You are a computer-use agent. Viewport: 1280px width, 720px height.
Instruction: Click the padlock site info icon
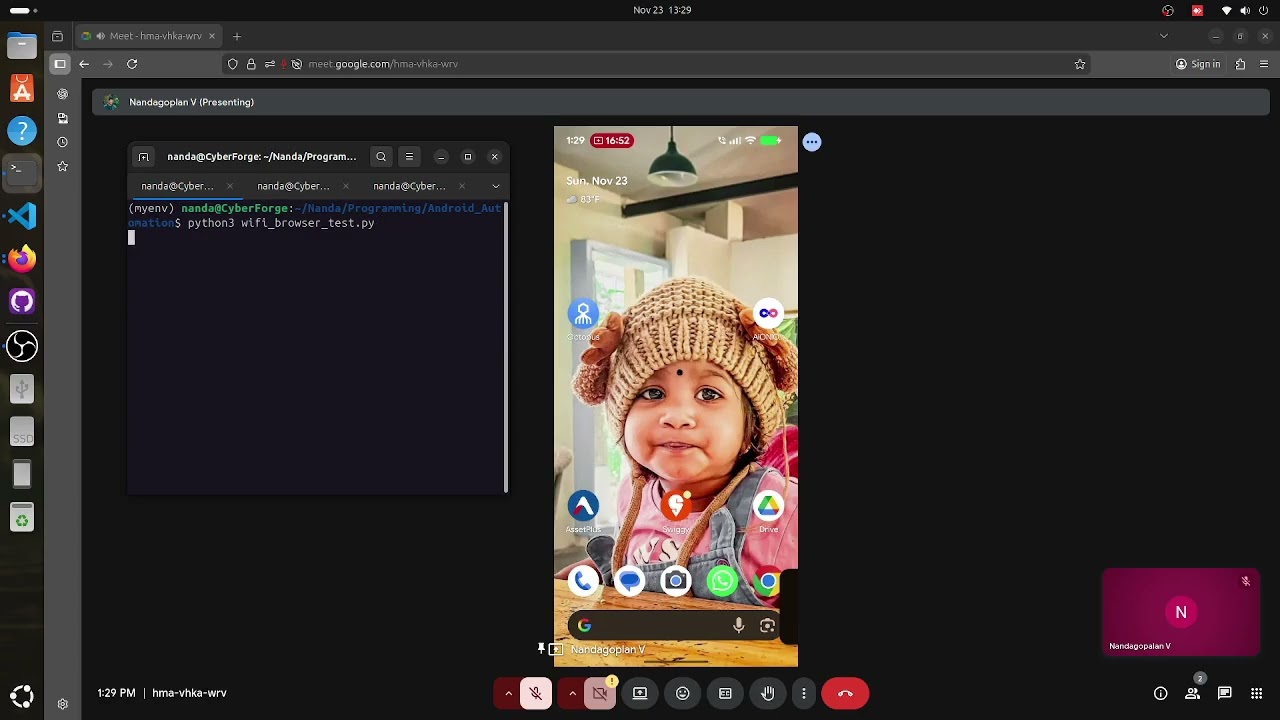(251, 64)
